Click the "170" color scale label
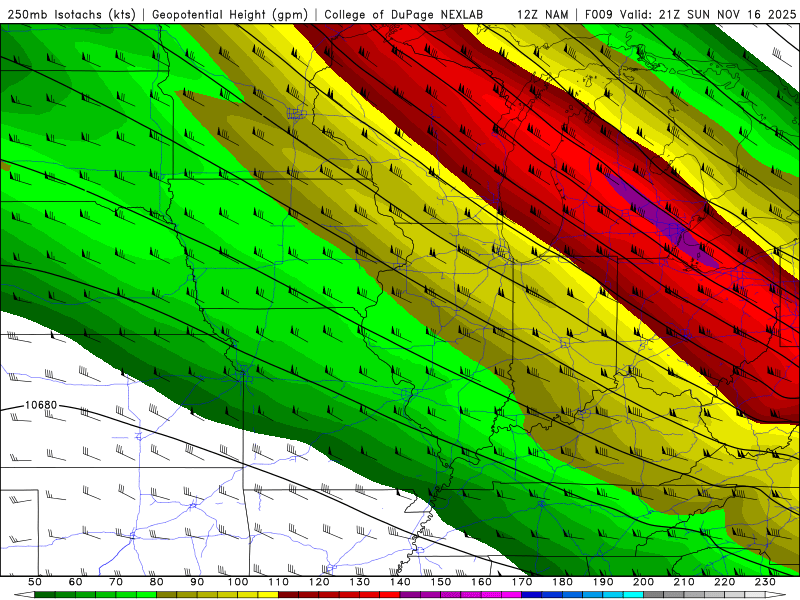This screenshot has height=600, width=800. [x=522, y=582]
